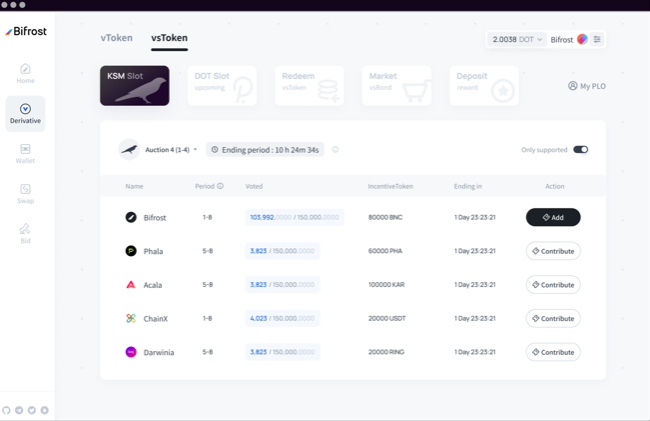Click Bifrost row's ending time value
This screenshot has width=650, height=421.
[475, 217]
